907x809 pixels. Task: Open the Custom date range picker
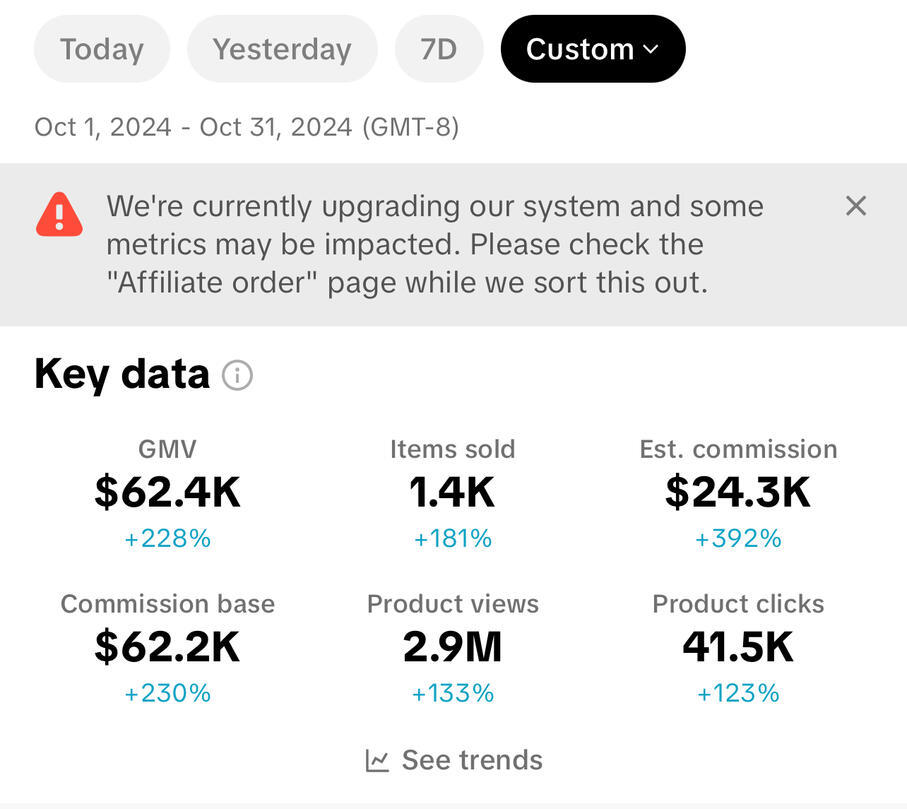(x=593, y=49)
